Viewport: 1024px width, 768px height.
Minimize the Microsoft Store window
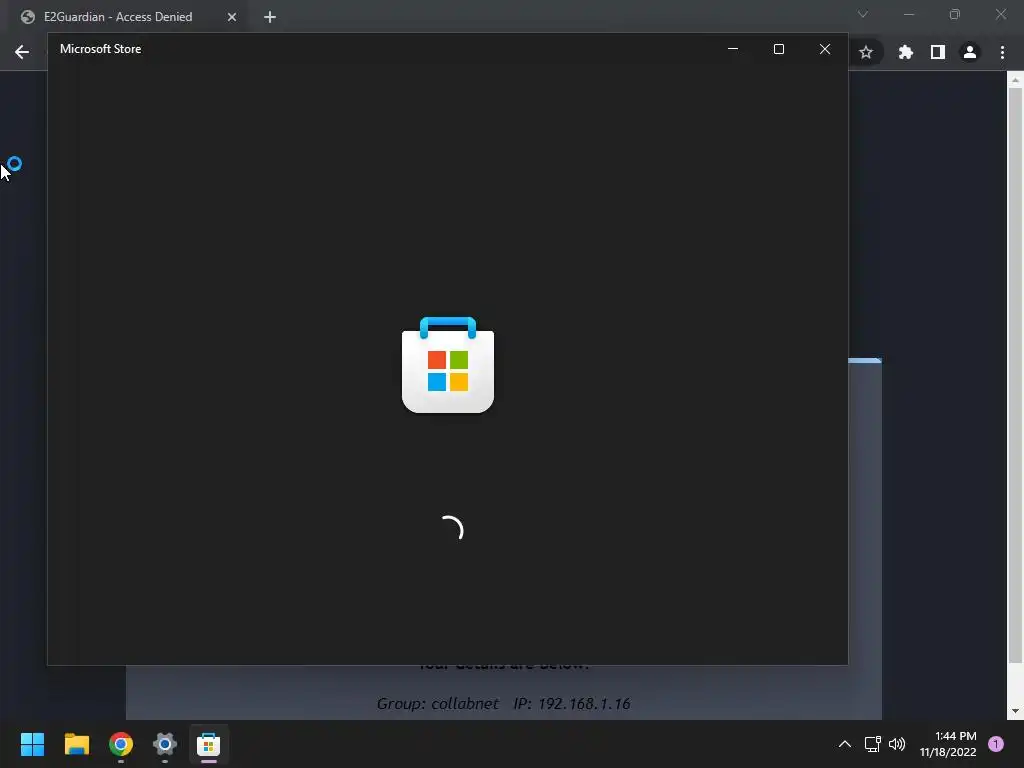(733, 49)
